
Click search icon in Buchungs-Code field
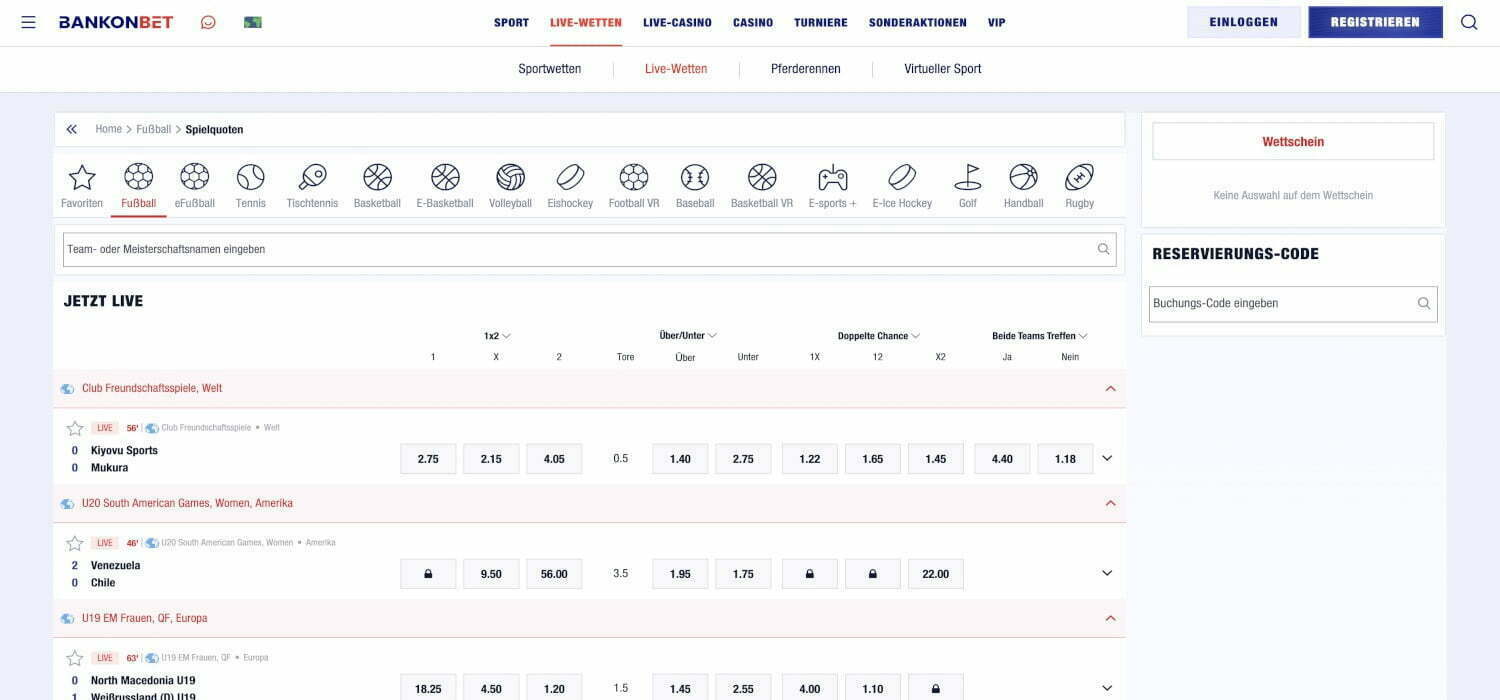(1424, 303)
